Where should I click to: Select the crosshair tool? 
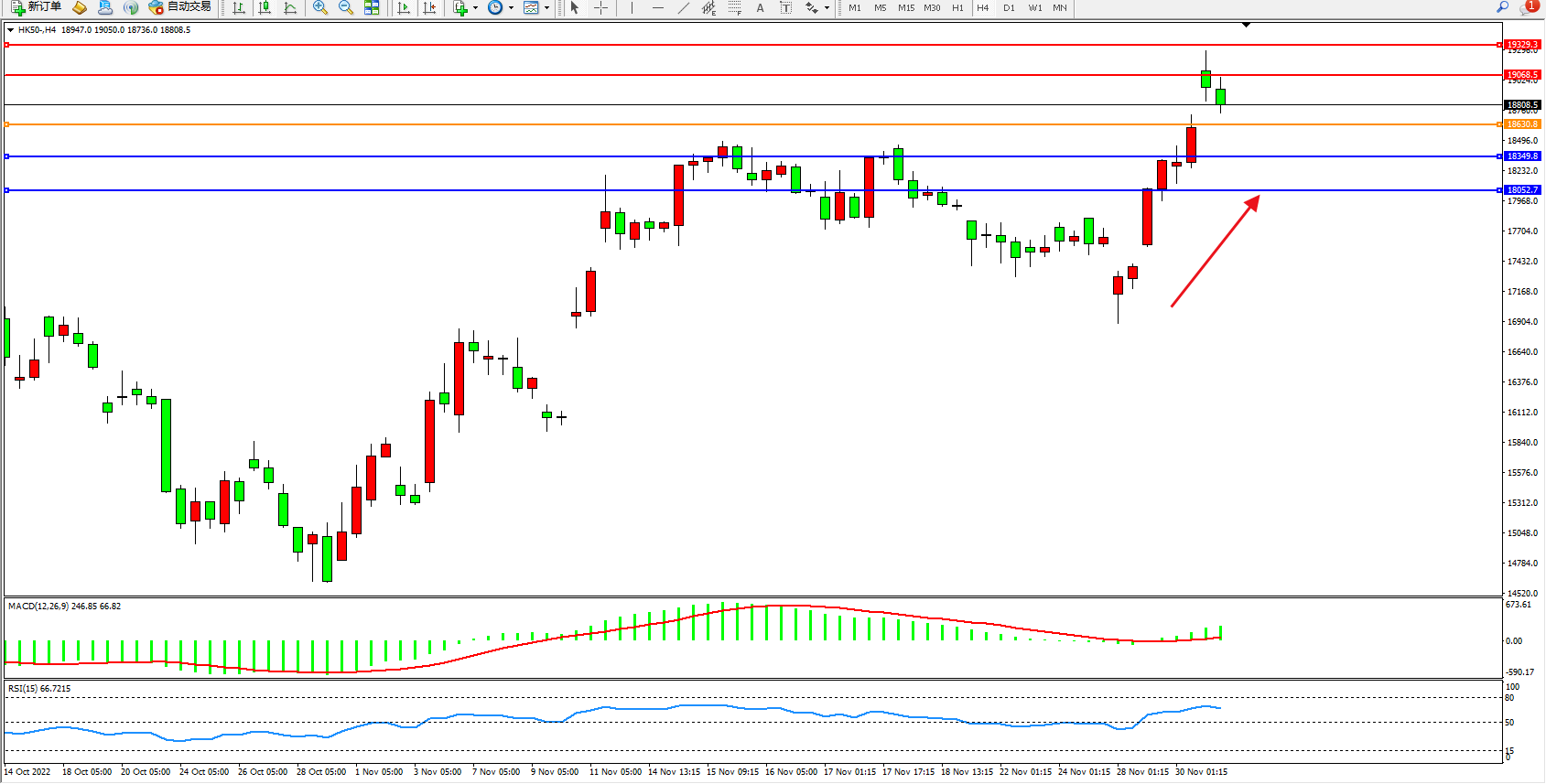tap(600, 7)
